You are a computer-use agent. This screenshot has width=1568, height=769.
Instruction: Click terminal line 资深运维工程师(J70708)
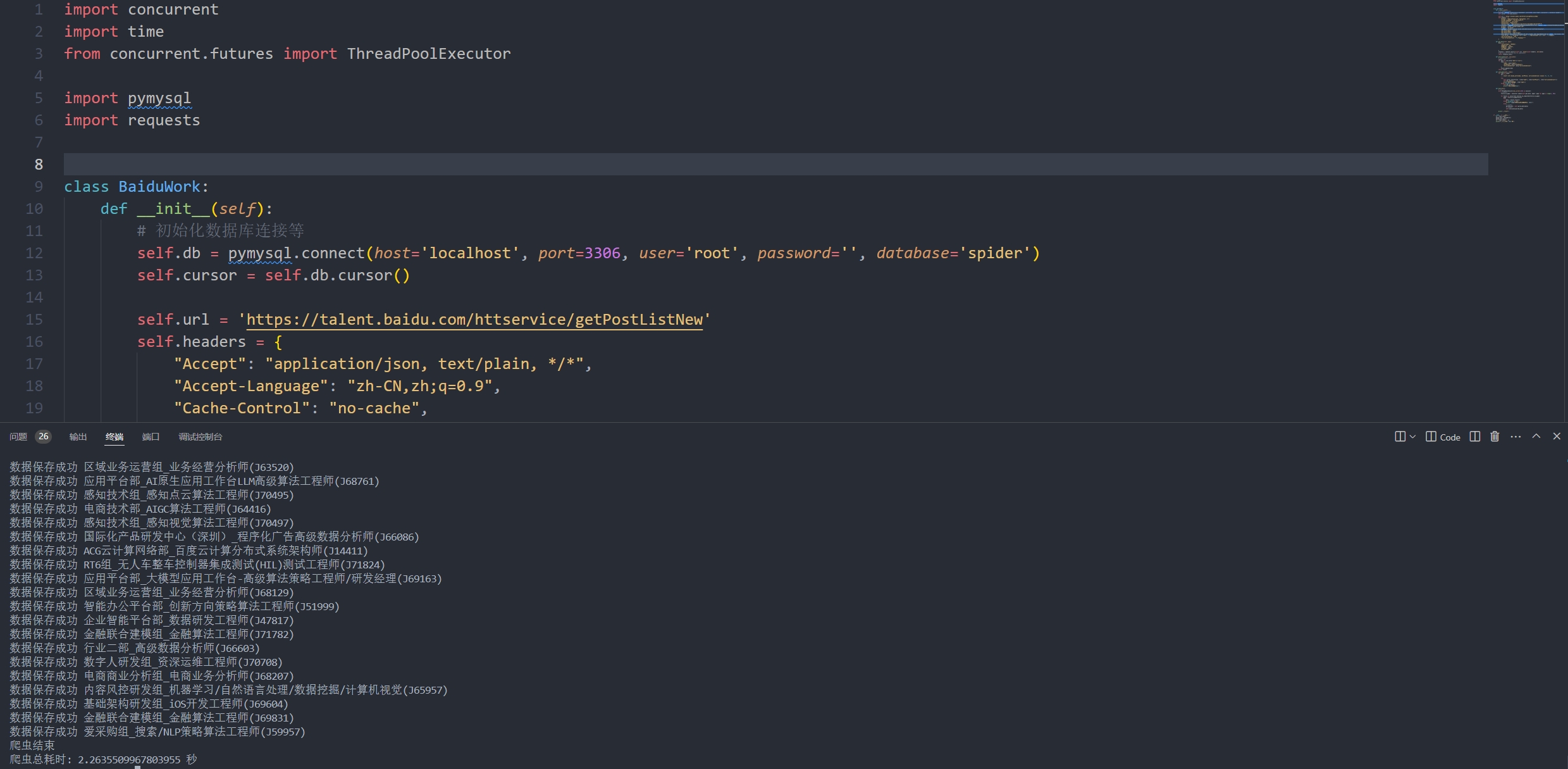(146, 662)
